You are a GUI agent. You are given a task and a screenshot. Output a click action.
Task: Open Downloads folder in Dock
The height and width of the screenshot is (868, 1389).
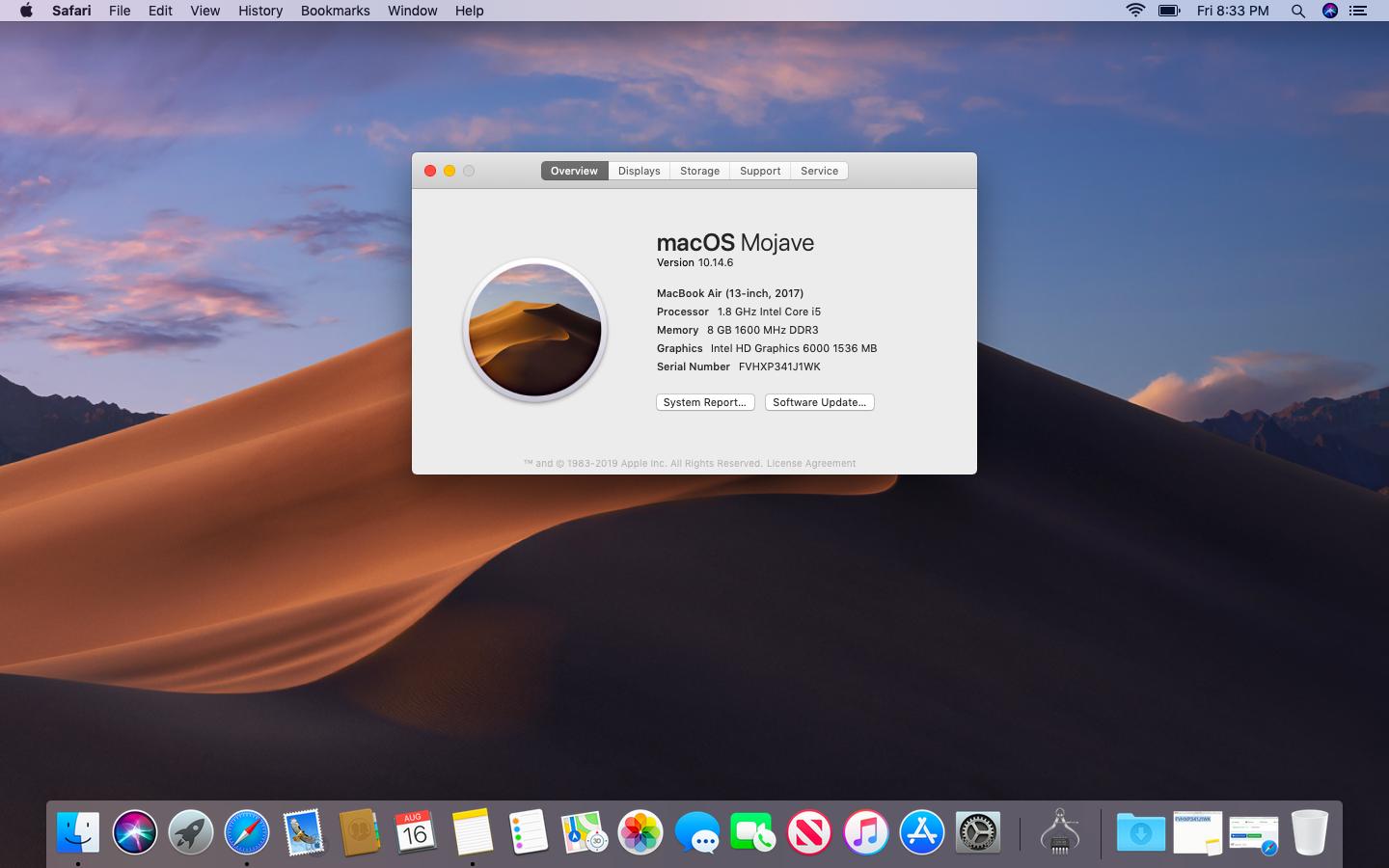pos(1141,831)
